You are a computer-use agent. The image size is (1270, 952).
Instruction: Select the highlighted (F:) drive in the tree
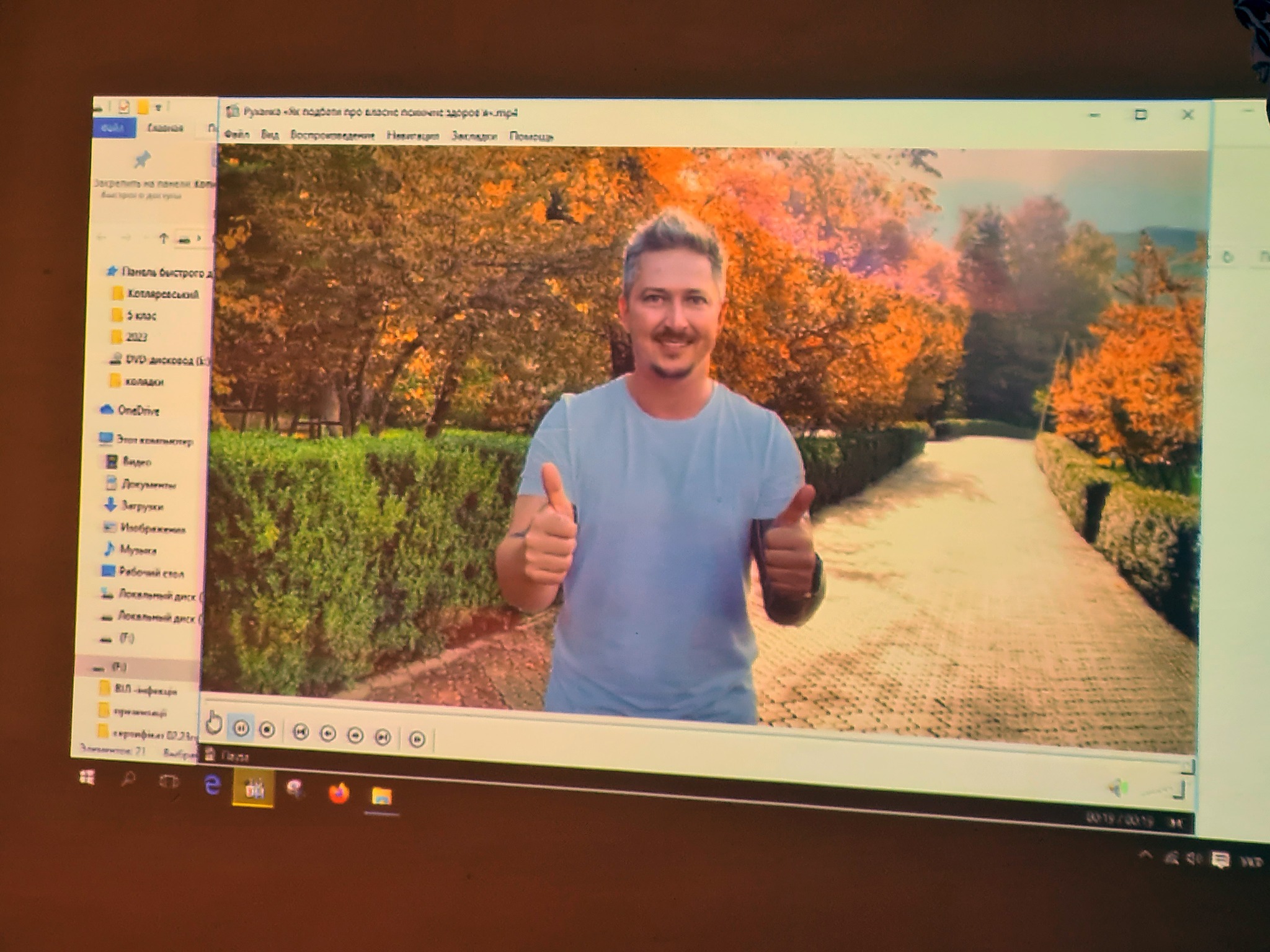[138, 667]
